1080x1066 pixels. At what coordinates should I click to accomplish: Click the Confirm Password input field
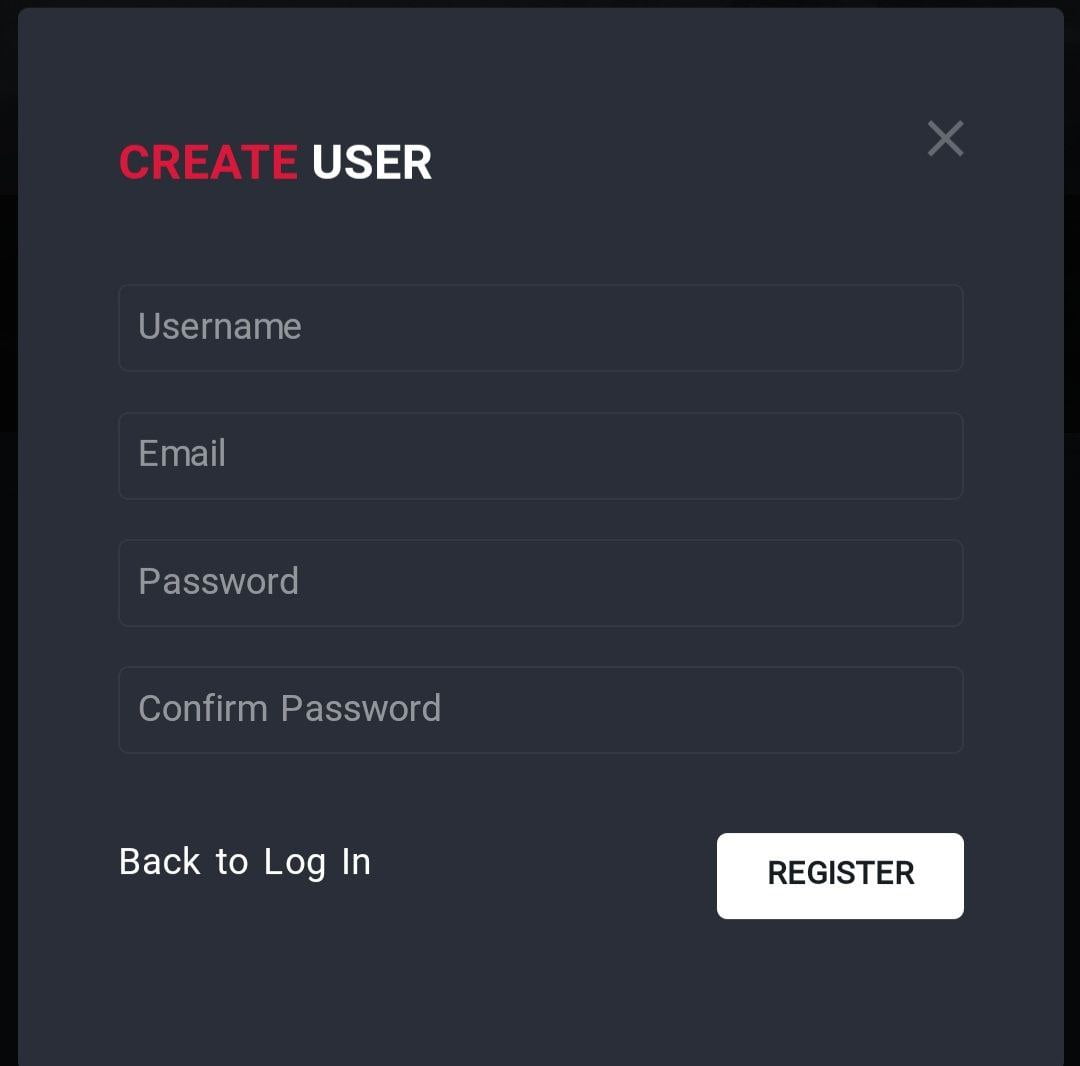click(540, 709)
